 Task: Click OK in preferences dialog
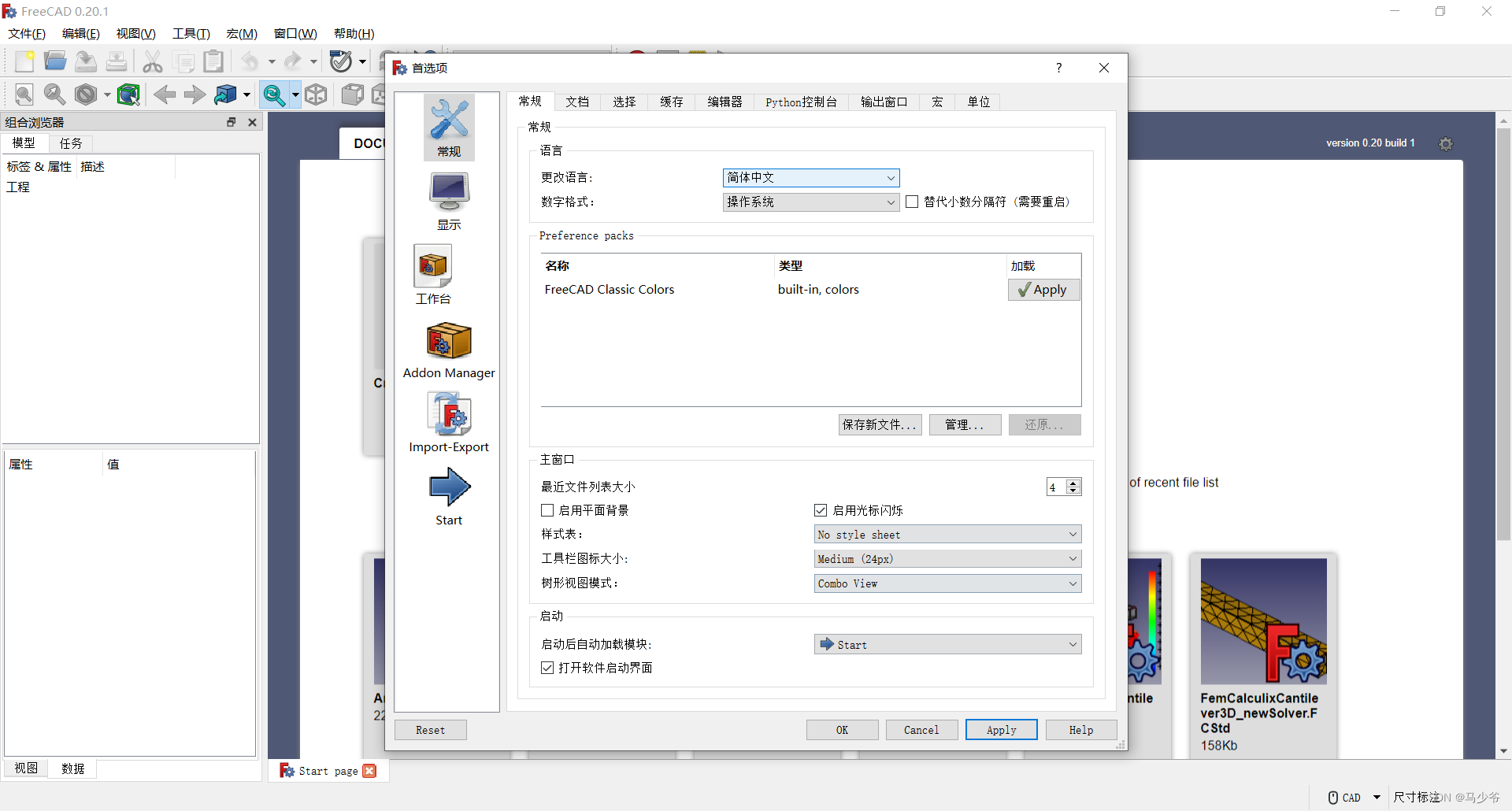842,730
